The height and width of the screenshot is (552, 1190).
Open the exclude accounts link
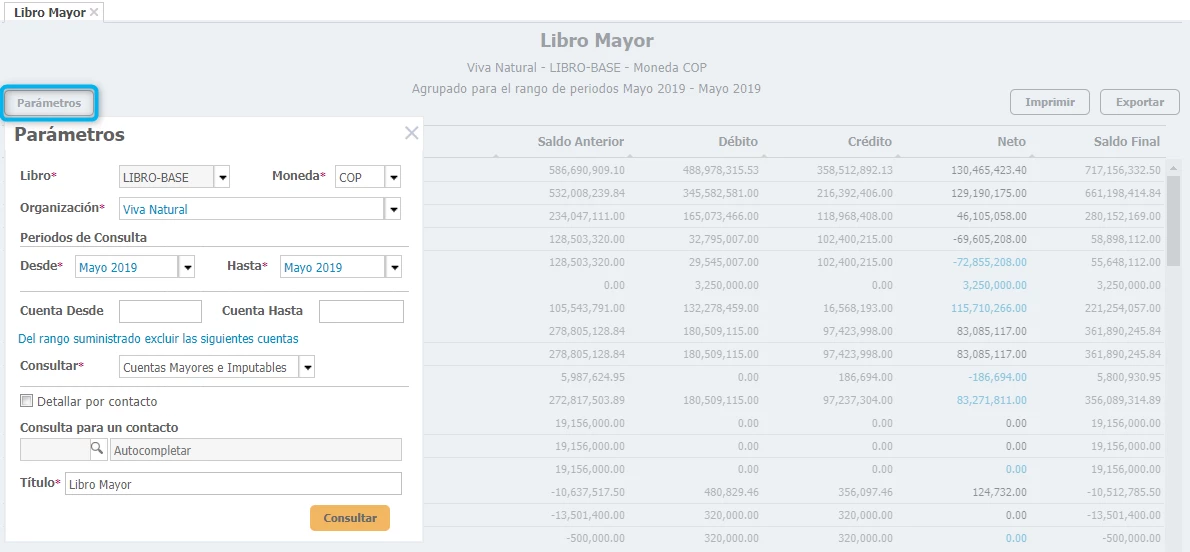[158, 339]
